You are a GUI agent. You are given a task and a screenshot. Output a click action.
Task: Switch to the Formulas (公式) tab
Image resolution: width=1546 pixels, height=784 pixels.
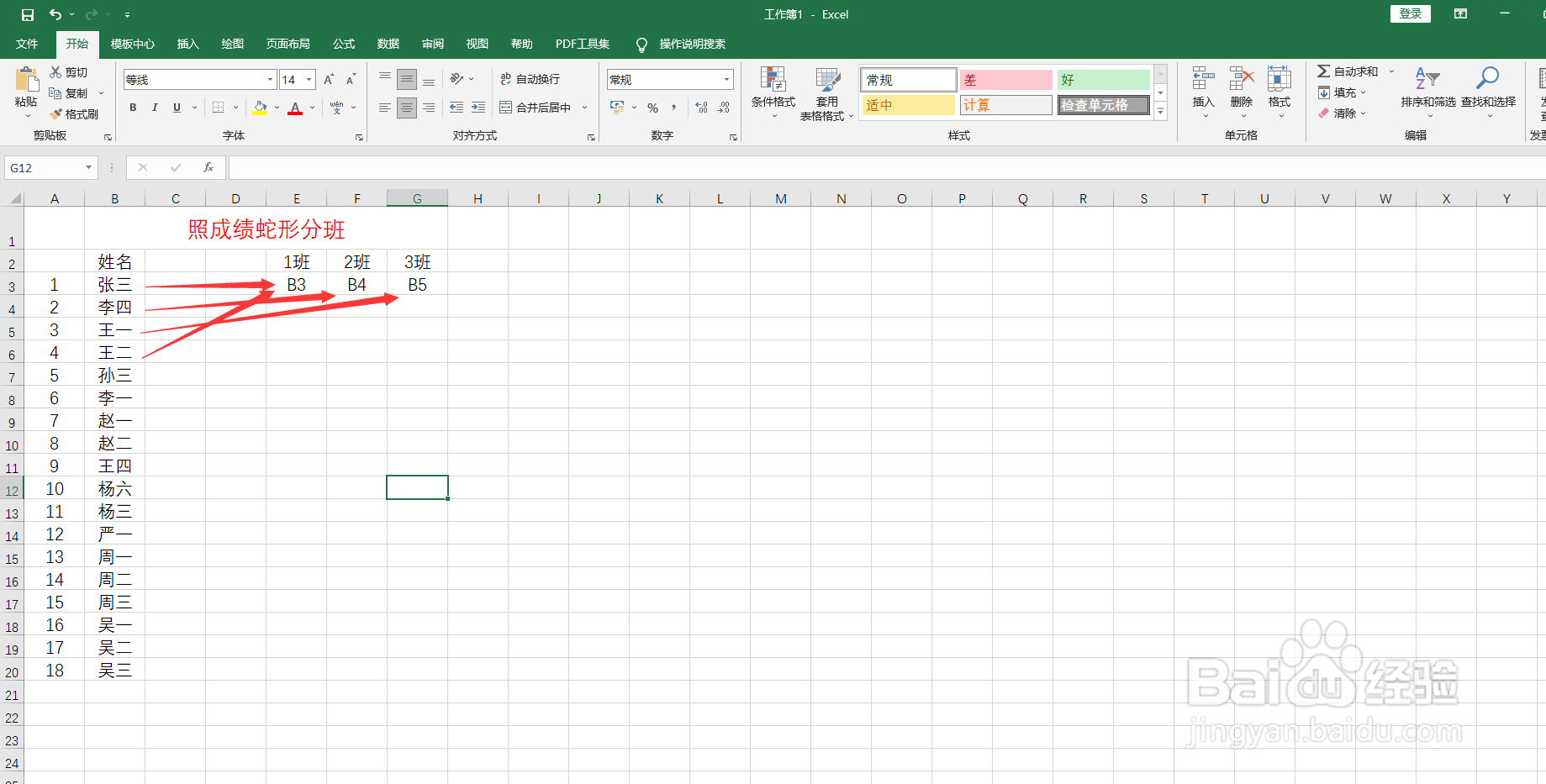tap(344, 44)
